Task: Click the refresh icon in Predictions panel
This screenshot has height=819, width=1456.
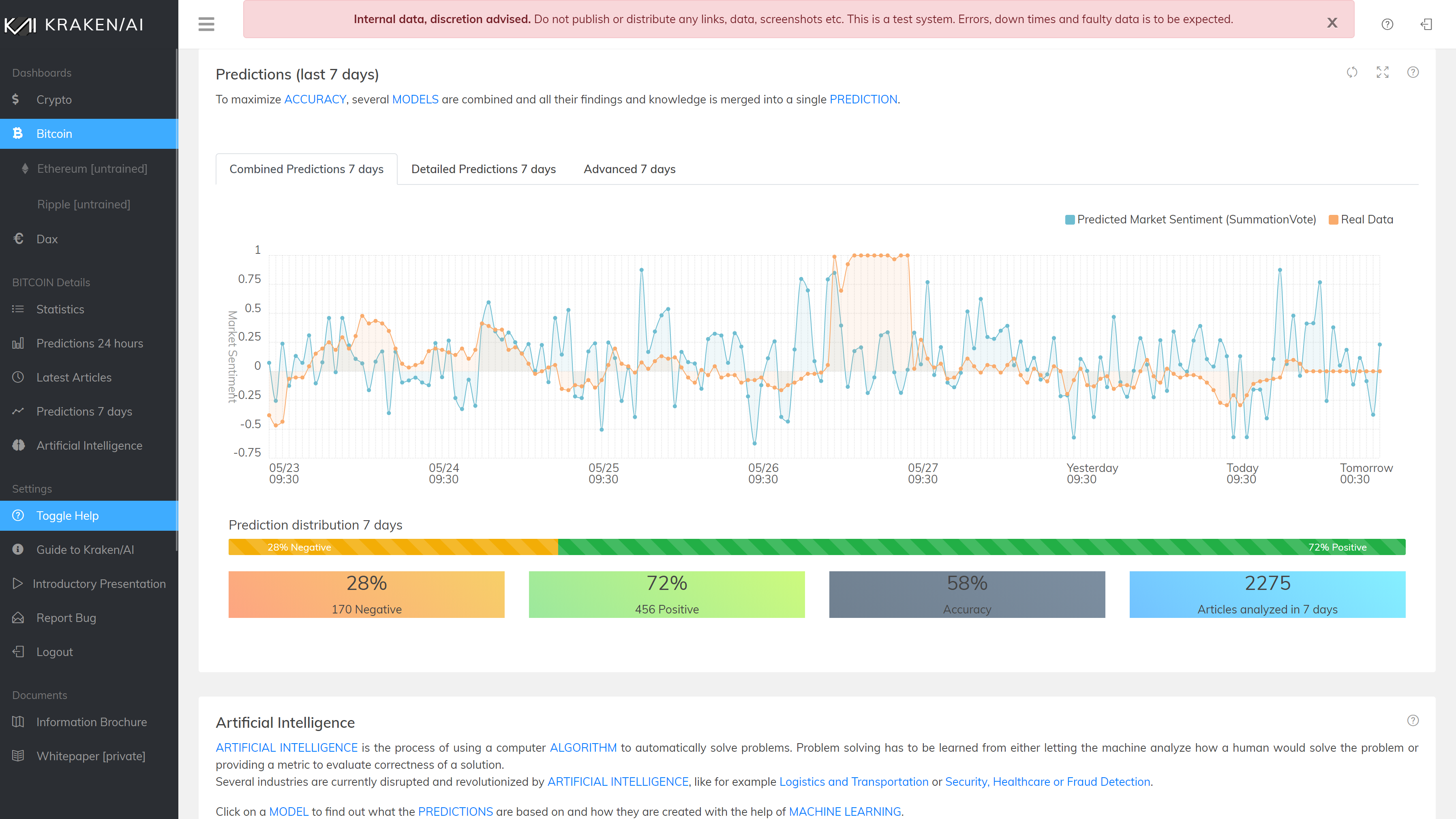Action: click(x=1351, y=72)
